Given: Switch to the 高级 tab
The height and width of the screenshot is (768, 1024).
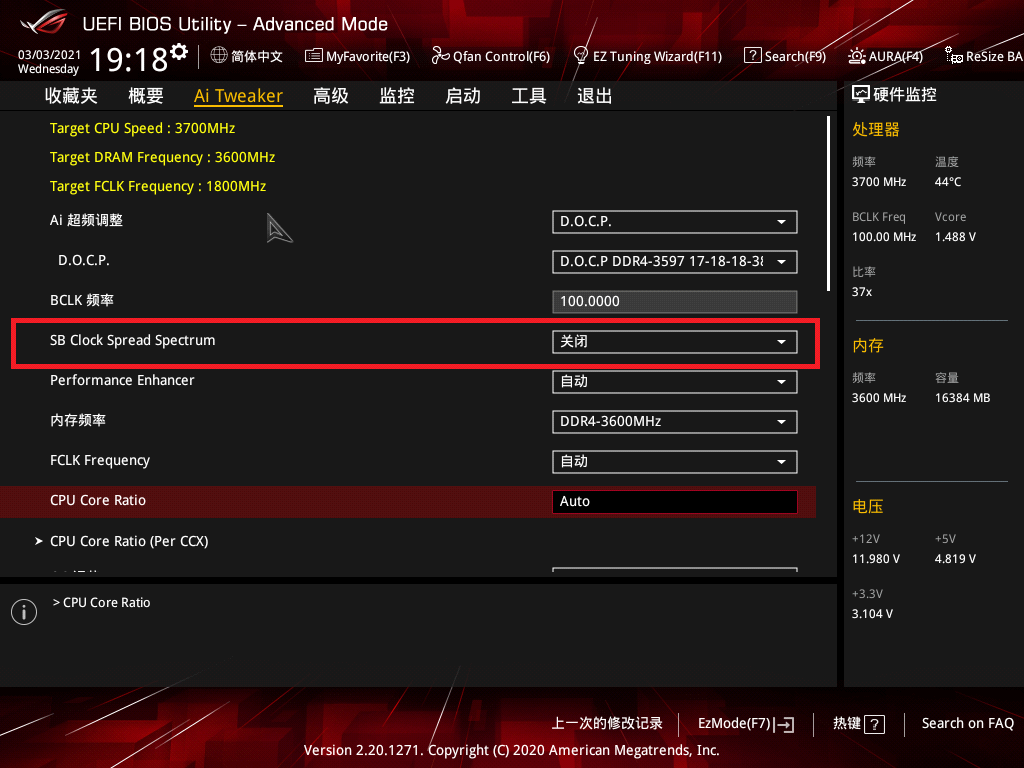Looking at the screenshot, I should coord(330,95).
